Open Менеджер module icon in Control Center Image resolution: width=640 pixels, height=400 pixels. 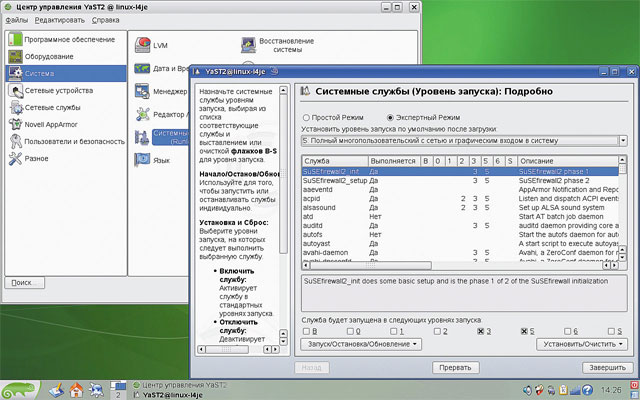(142, 91)
